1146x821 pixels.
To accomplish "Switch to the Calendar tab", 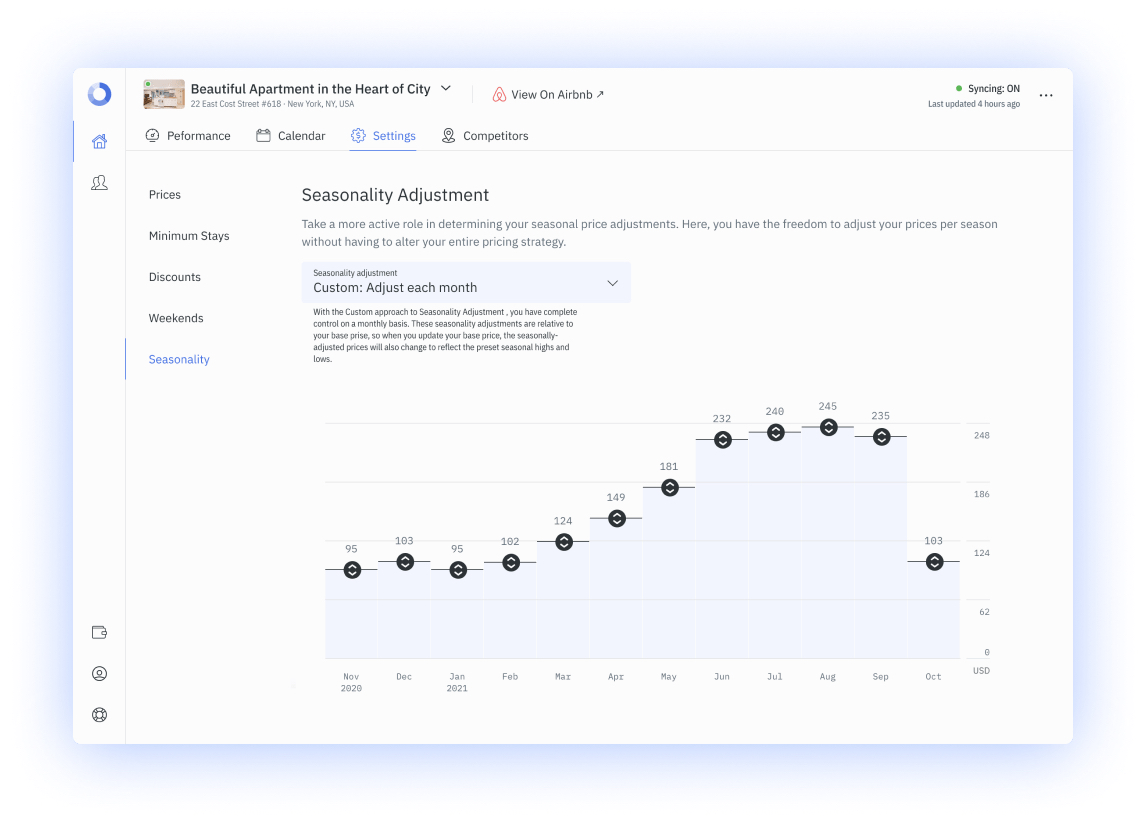I will [291, 135].
